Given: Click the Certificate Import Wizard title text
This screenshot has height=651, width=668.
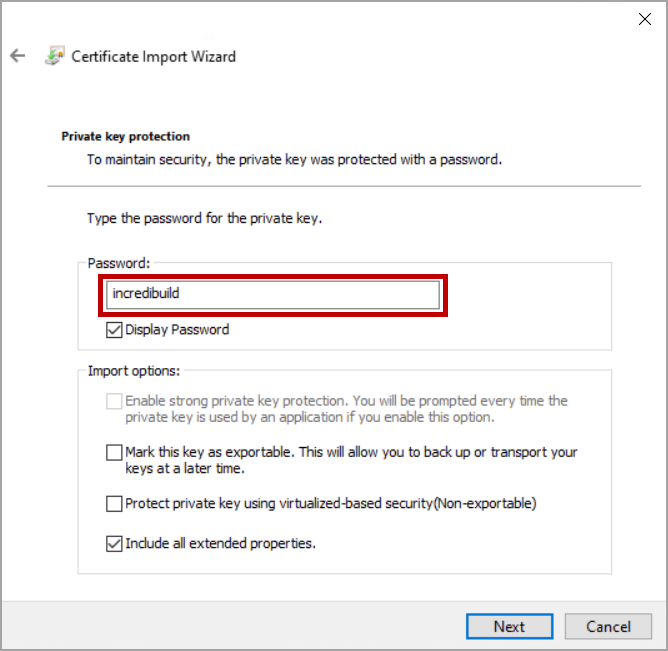Looking at the screenshot, I should tap(153, 56).
